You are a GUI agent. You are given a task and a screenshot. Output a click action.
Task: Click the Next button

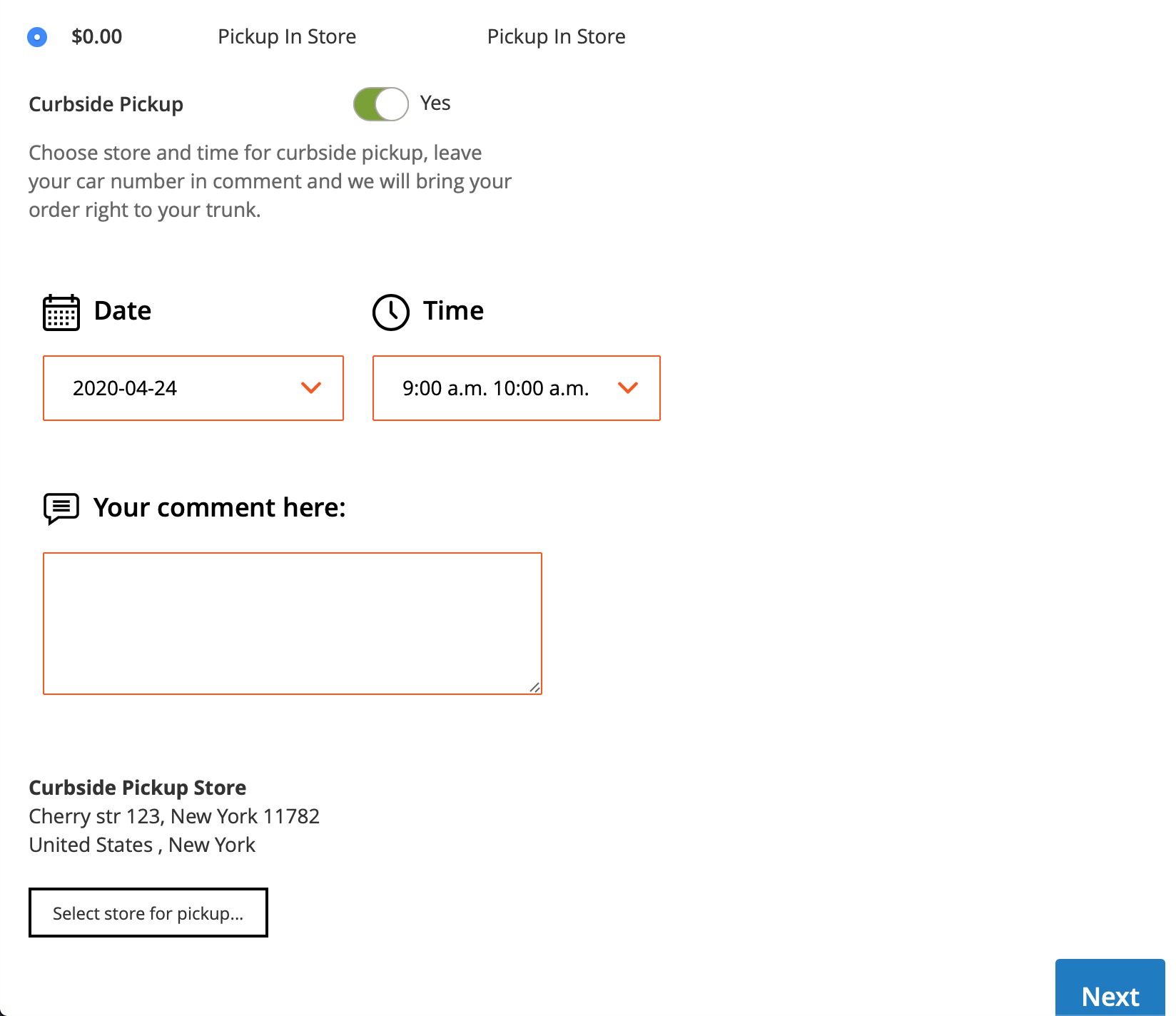(x=1110, y=989)
